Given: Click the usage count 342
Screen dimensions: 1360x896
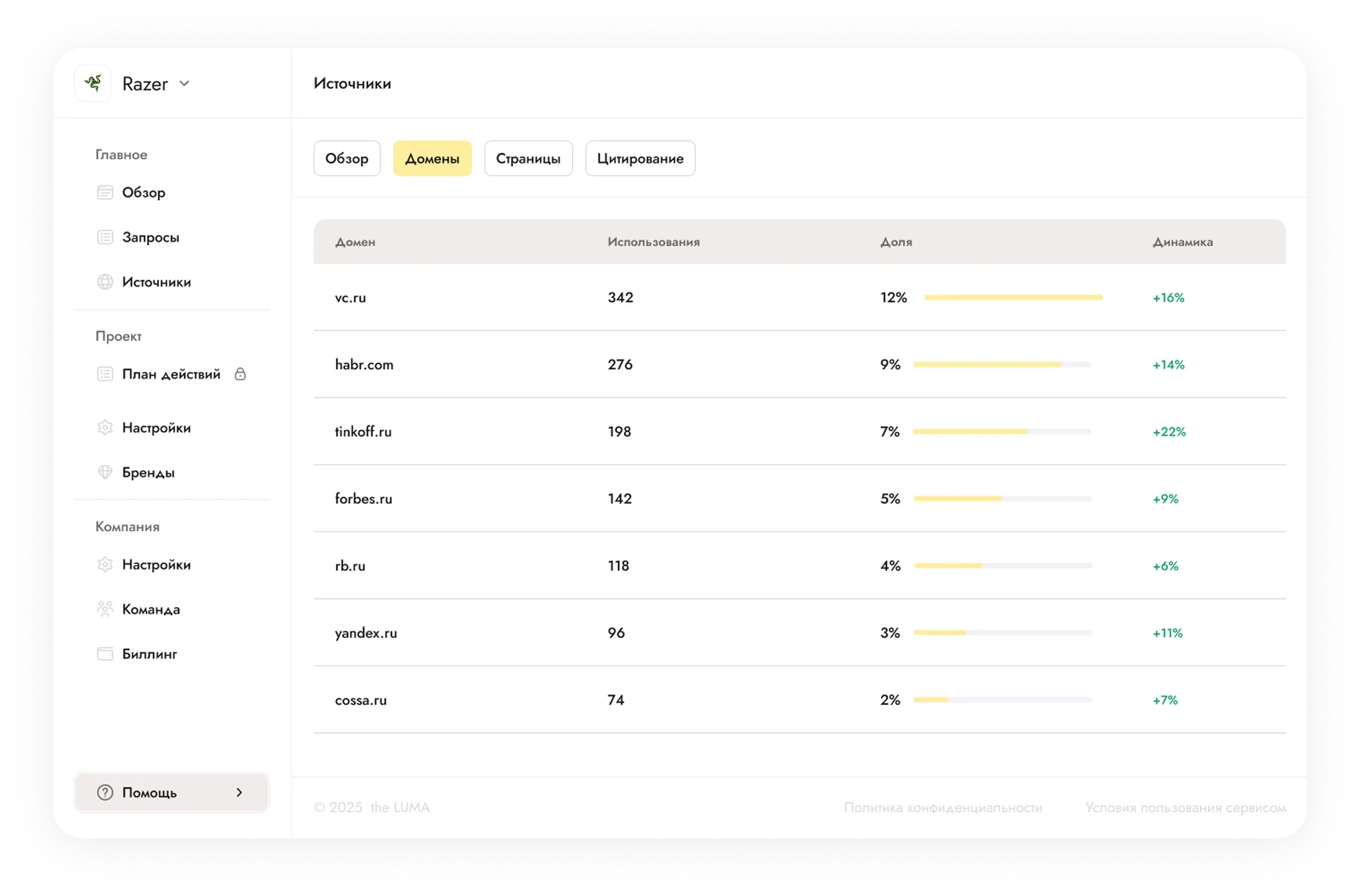Looking at the screenshot, I should point(620,297).
